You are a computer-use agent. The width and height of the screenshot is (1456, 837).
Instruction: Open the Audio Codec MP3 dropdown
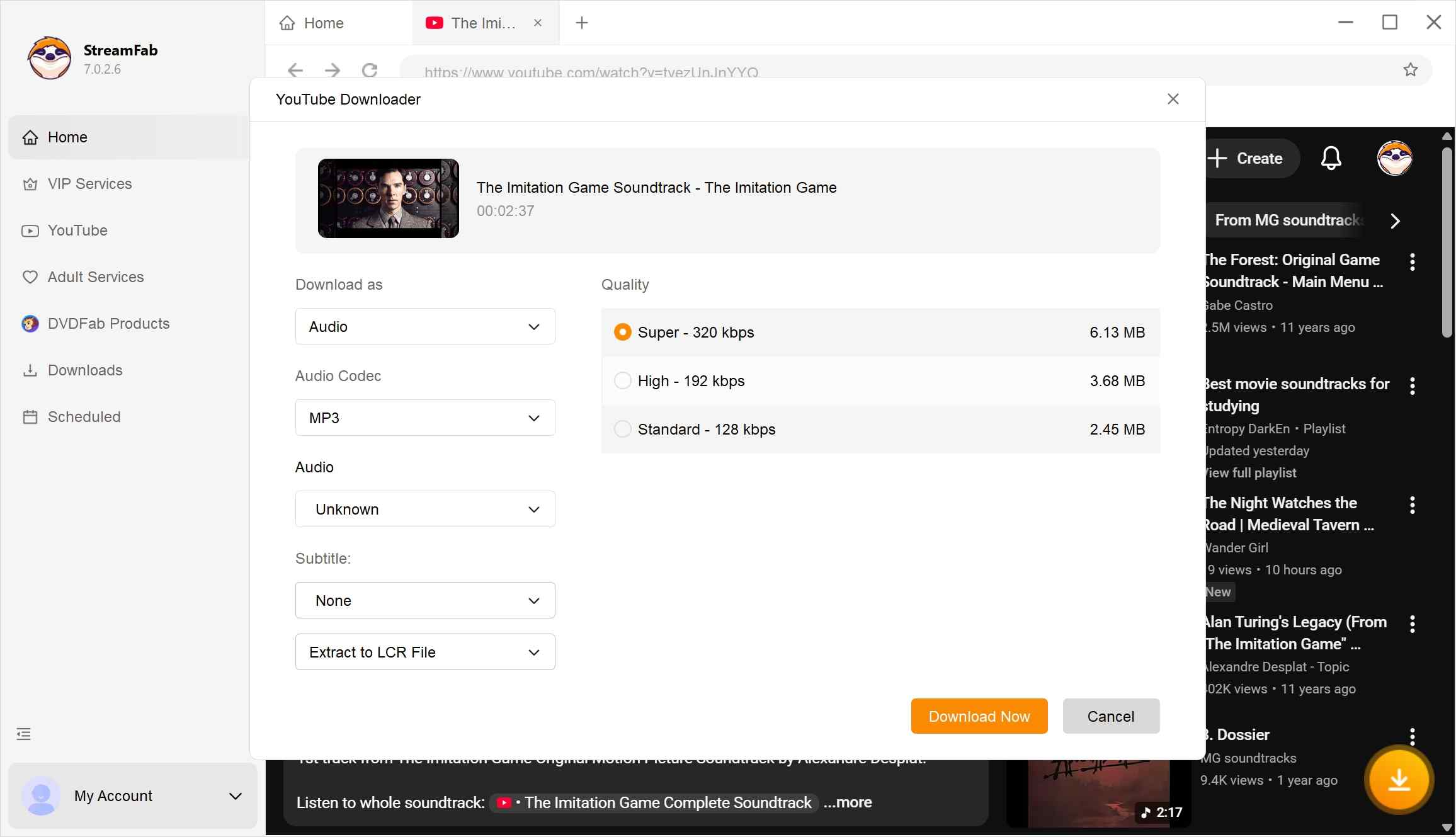425,418
